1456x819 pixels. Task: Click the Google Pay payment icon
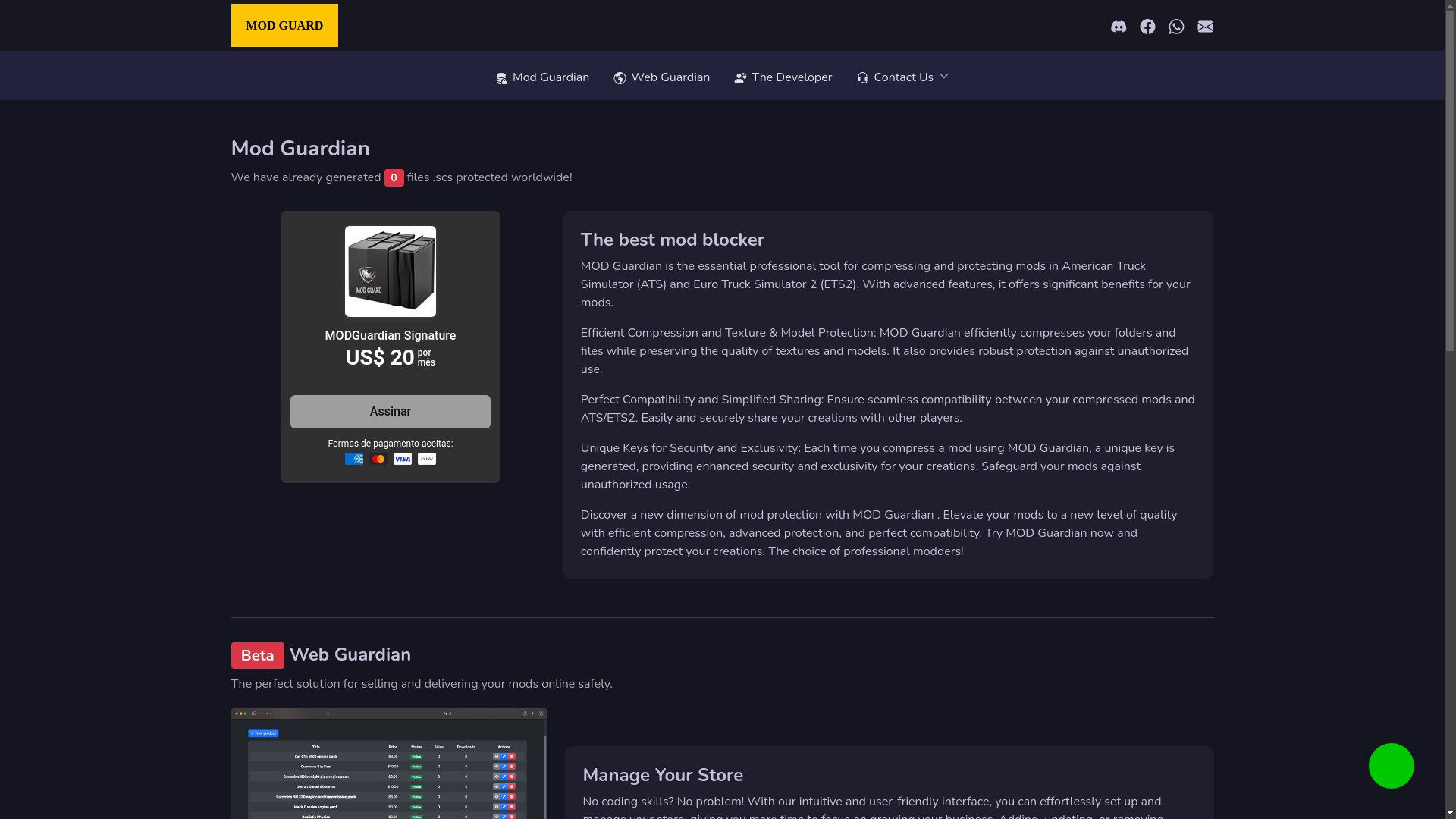[x=427, y=459]
